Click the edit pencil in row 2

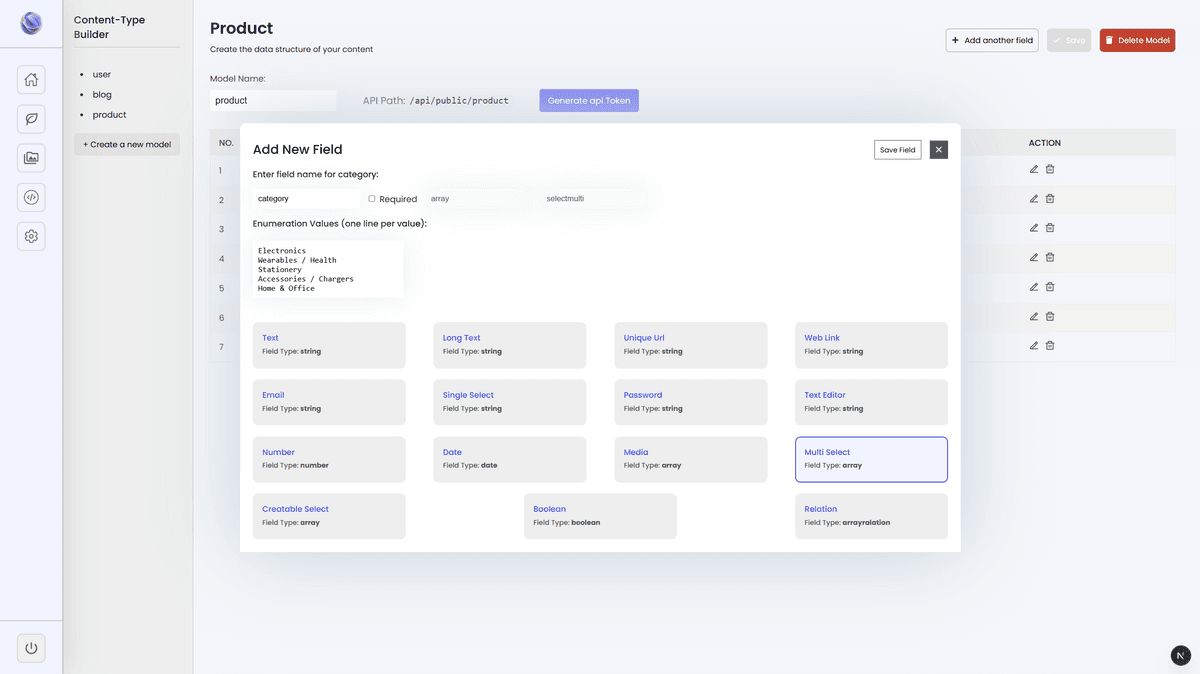pos(1034,199)
